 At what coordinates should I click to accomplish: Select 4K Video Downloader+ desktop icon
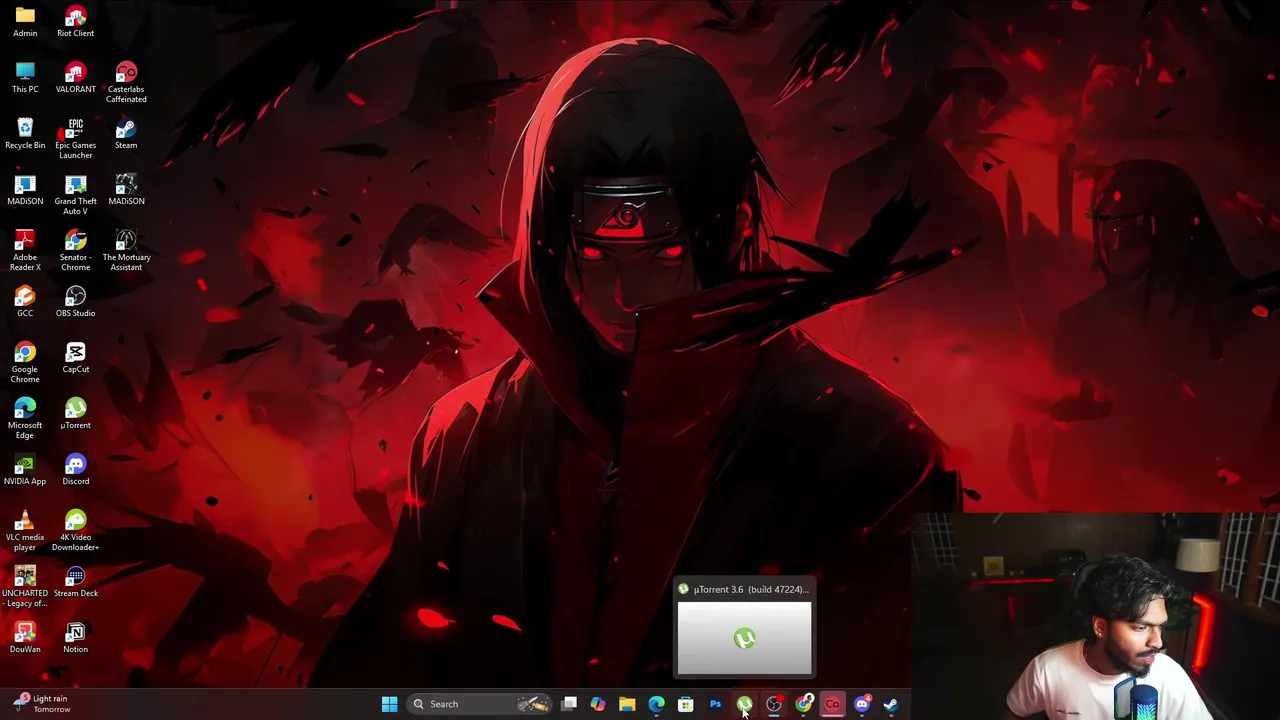pyautogui.click(x=75, y=530)
